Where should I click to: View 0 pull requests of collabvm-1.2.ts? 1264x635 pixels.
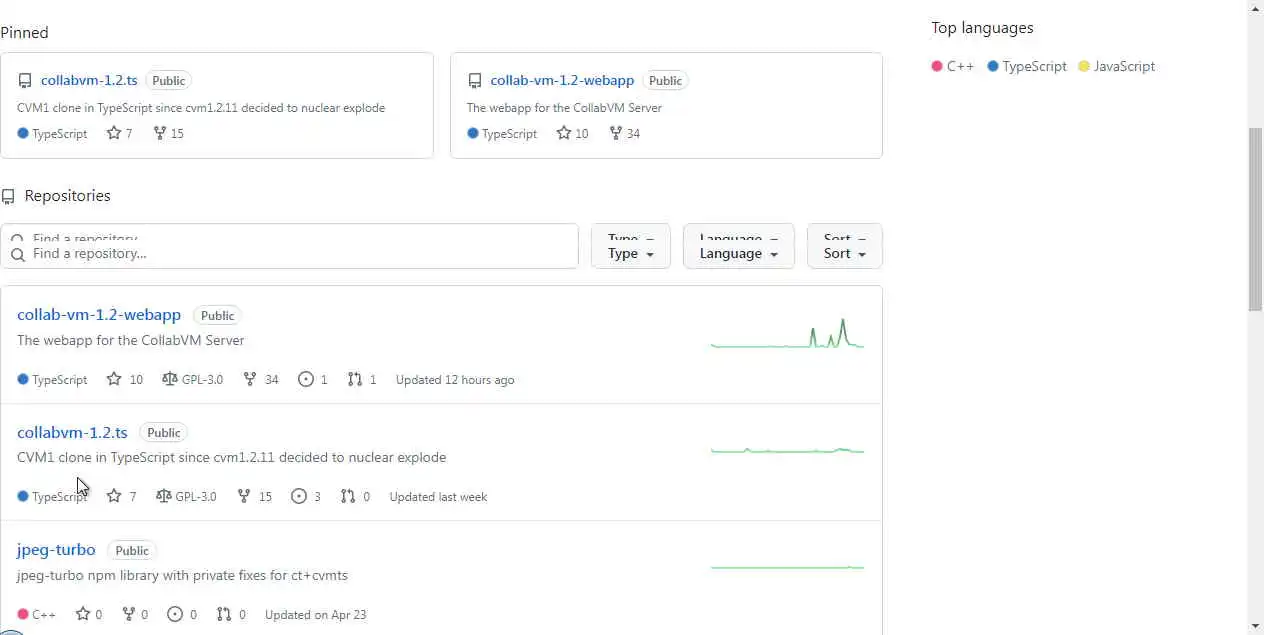pos(355,496)
